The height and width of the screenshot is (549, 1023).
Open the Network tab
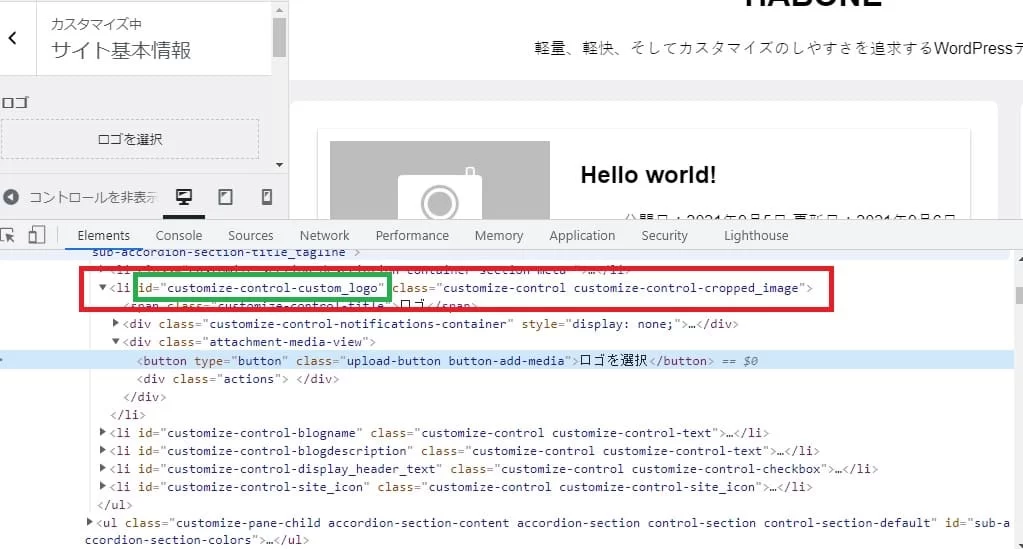pos(324,236)
